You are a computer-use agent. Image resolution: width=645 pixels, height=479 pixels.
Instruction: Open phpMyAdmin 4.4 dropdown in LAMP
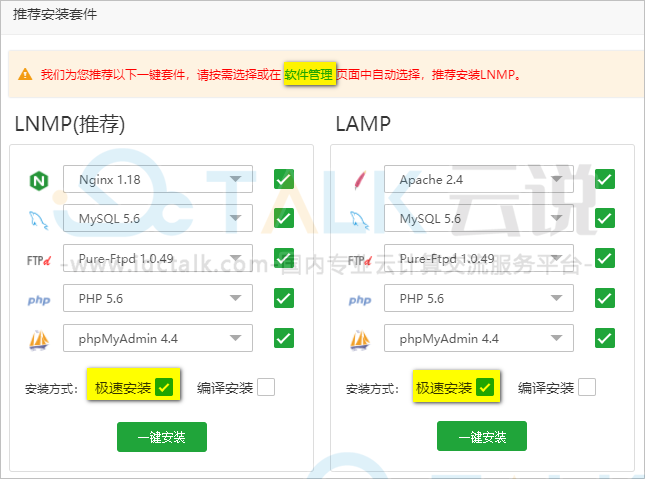click(x=479, y=338)
